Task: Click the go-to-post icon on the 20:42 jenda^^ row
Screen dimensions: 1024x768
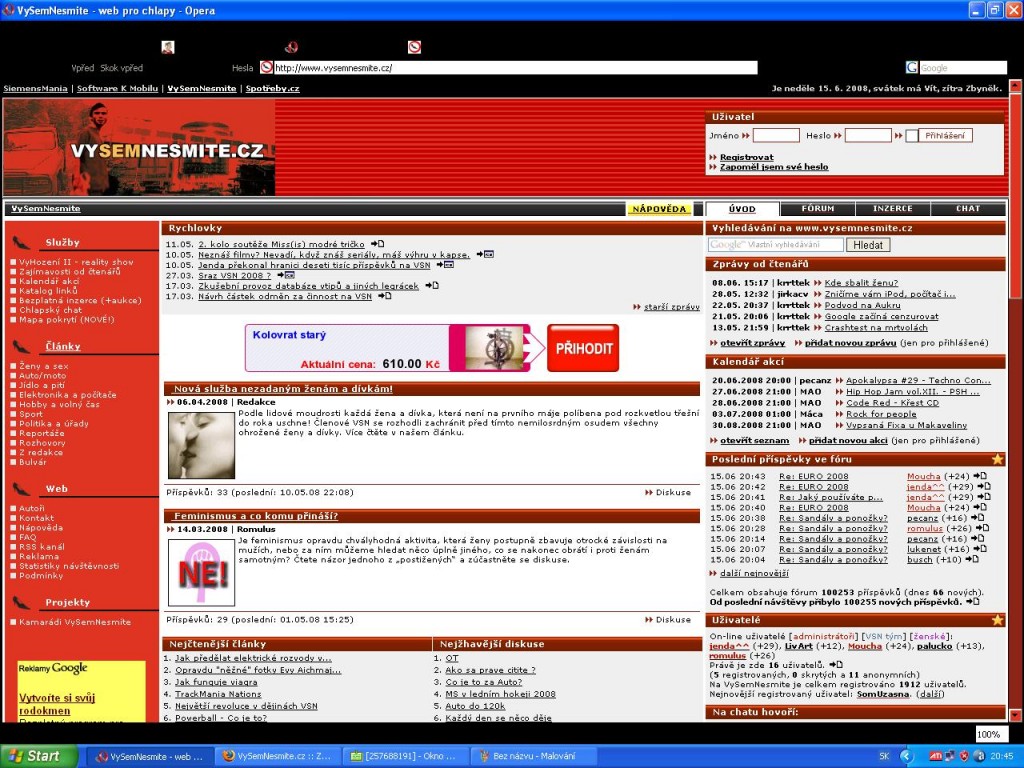Action: click(984, 487)
